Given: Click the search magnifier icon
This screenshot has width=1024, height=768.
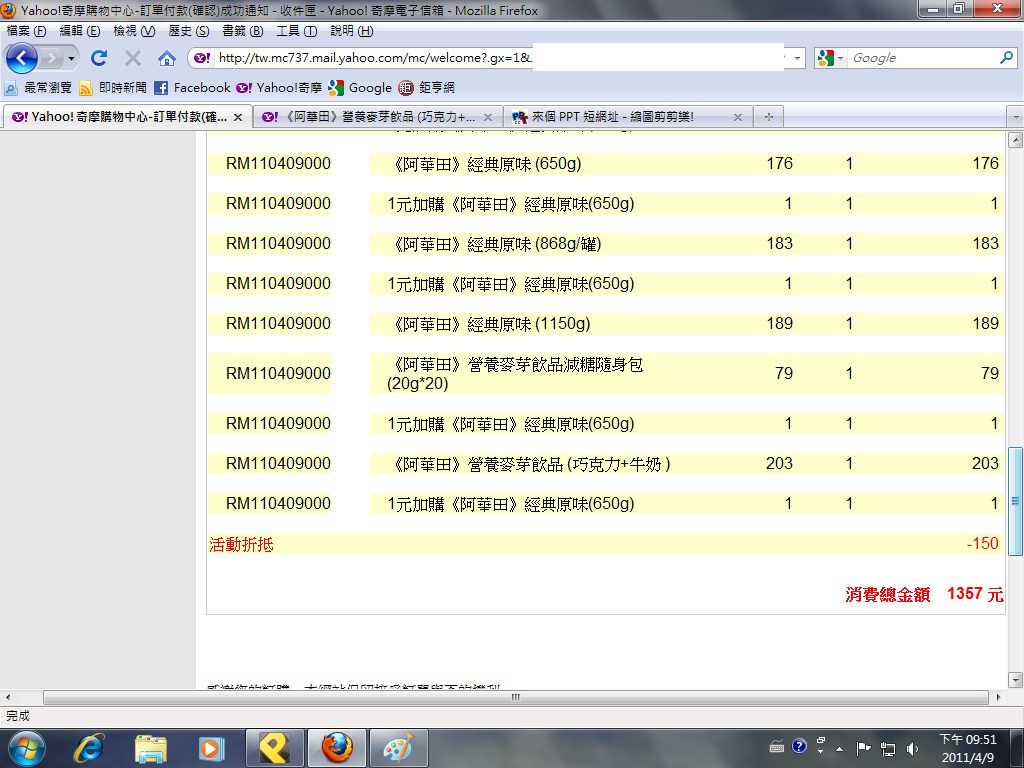Looking at the screenshot, I should (x=1006, y=57).
